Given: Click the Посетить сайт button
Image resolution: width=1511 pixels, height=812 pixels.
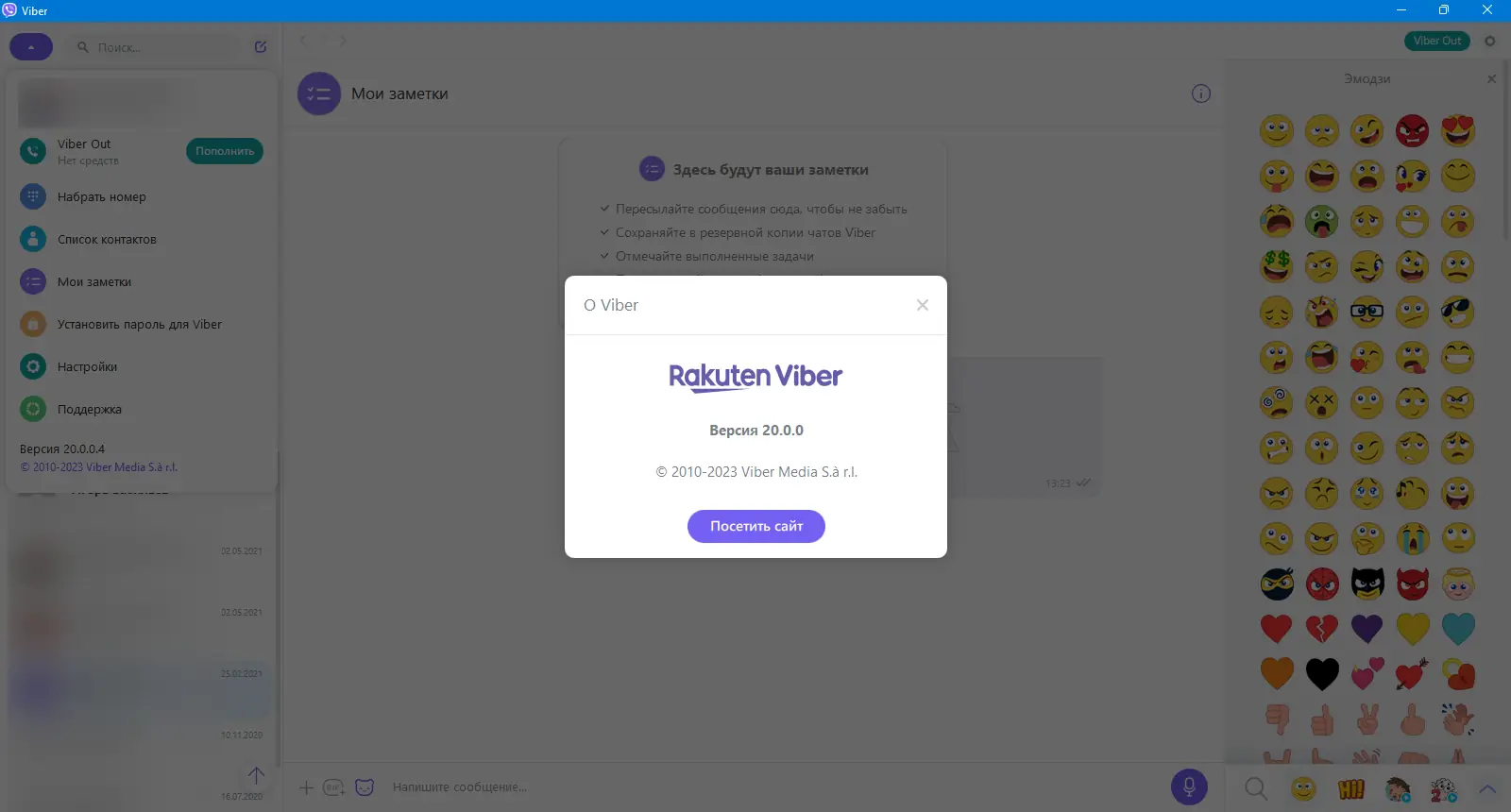Looking at the screenshot, I should point(756,527).
